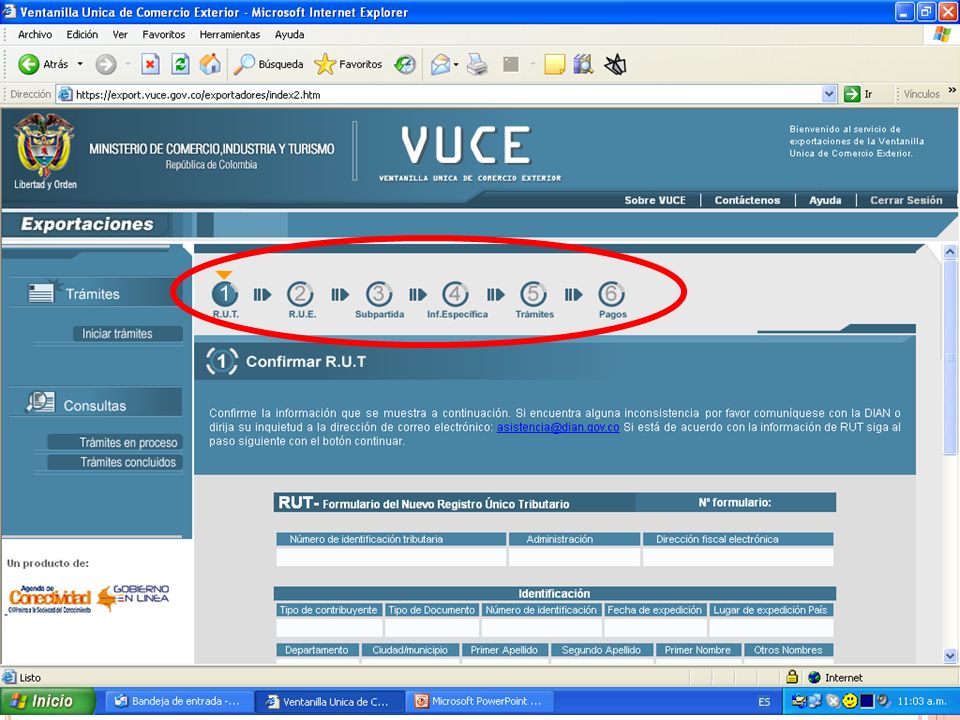Click the Lugar de expedición País field
This screenshot has height=720, width=960.
(771, 628)
